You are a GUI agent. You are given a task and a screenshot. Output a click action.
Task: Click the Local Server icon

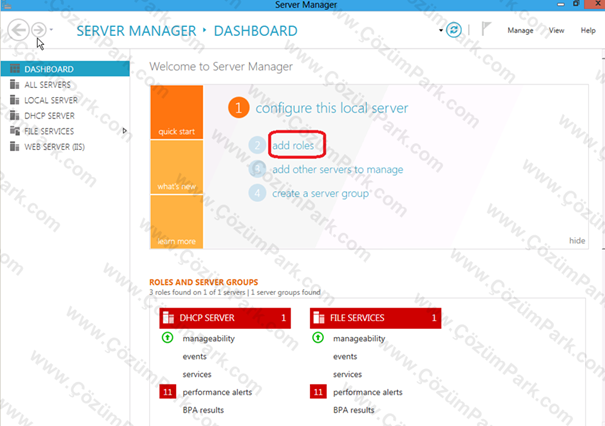(x=15, y=100)
